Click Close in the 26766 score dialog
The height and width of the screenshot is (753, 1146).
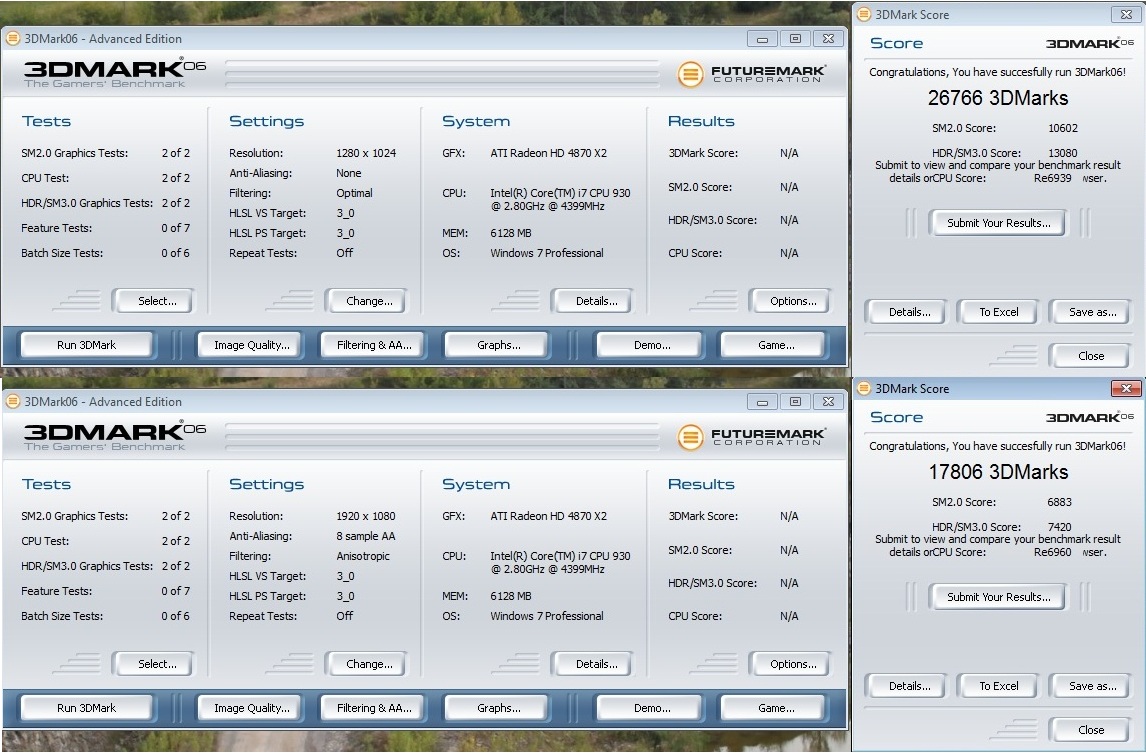click(x=1090, y=356)
